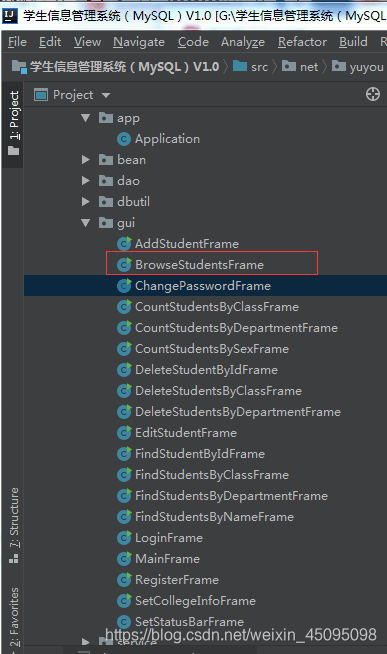Click the MainFrame class icon
Image resolution: width=387 pixels, height=654 pixels.
124,558
